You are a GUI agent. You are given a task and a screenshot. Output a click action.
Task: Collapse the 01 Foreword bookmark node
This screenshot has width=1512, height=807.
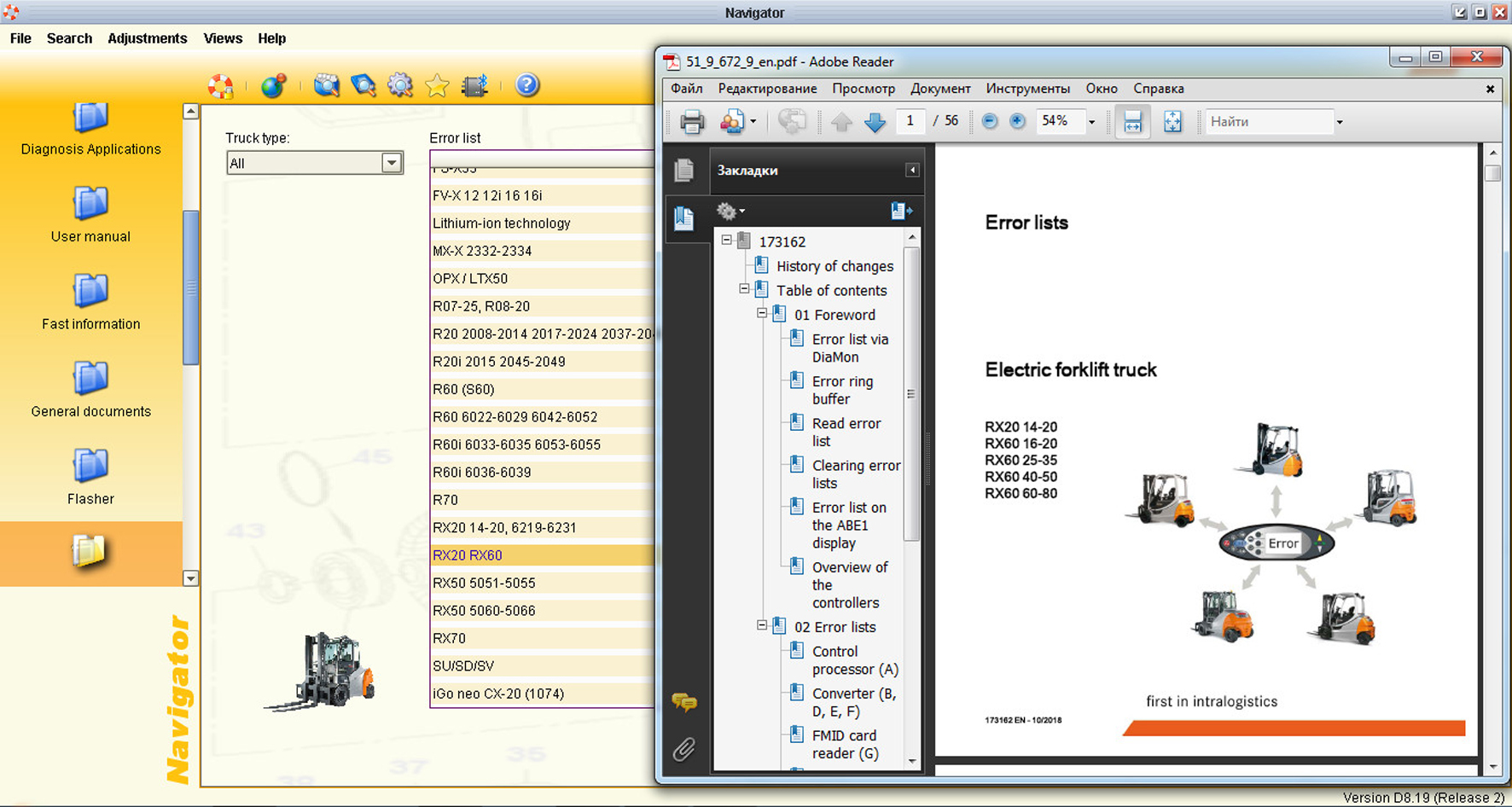762,314
